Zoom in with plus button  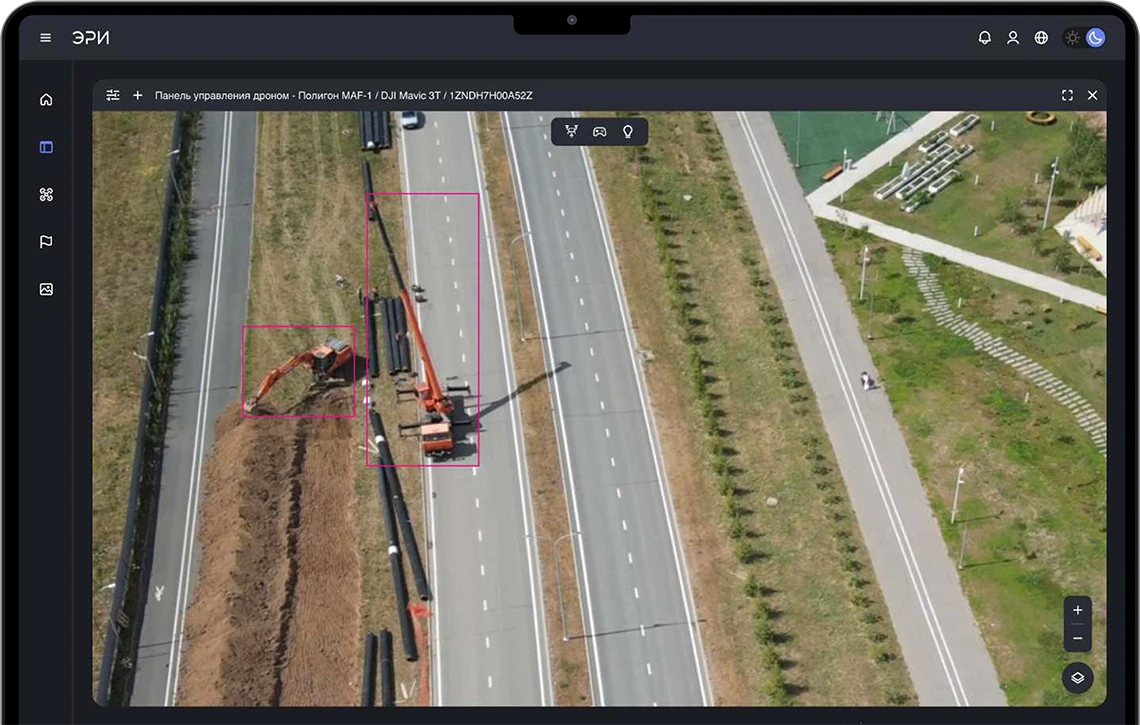(x=1077, y=610)
